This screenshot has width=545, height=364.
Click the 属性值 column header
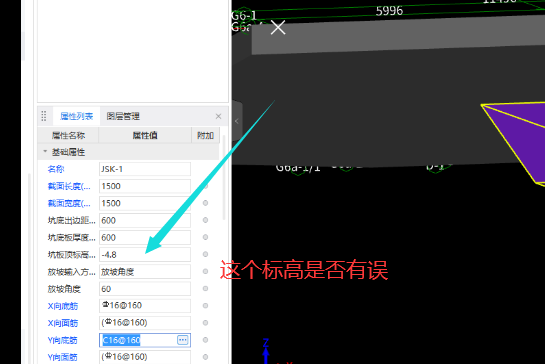pos(145,135)
